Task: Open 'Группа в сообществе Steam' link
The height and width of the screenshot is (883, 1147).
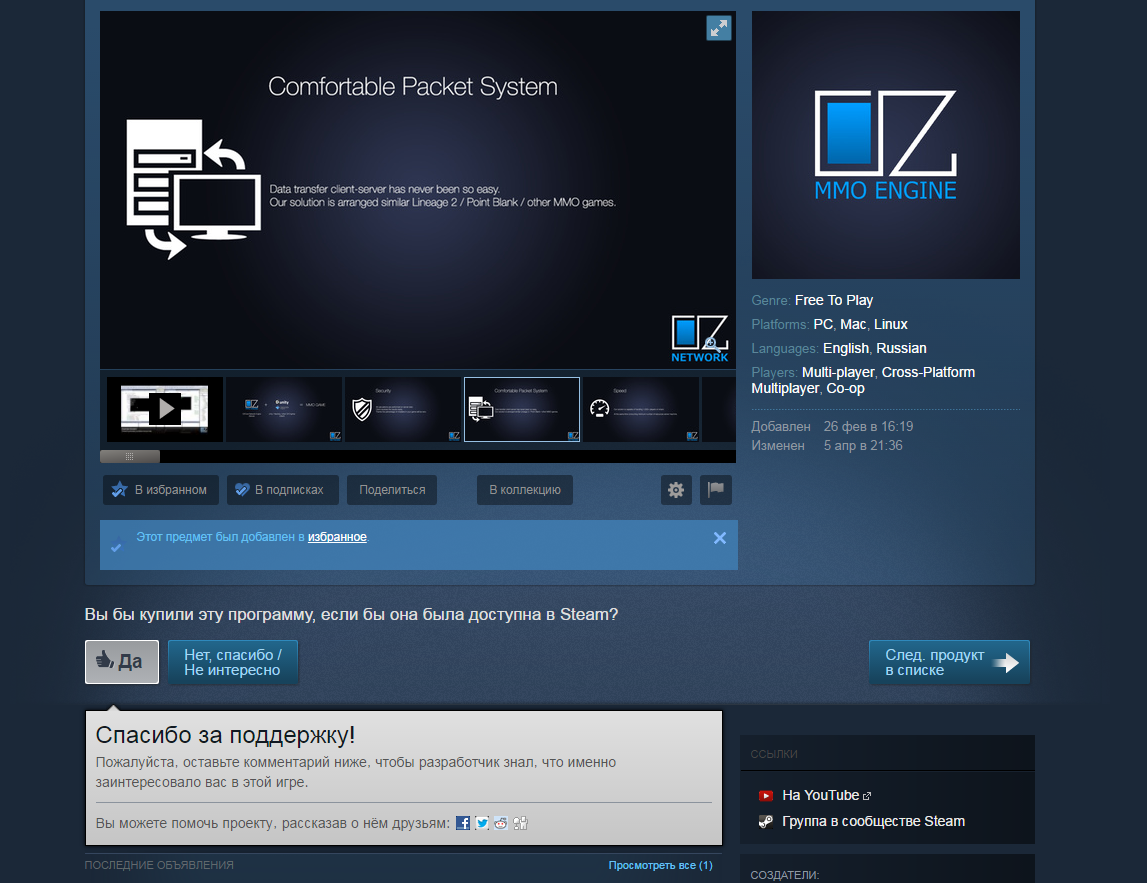Action: [x=873, y=822]
